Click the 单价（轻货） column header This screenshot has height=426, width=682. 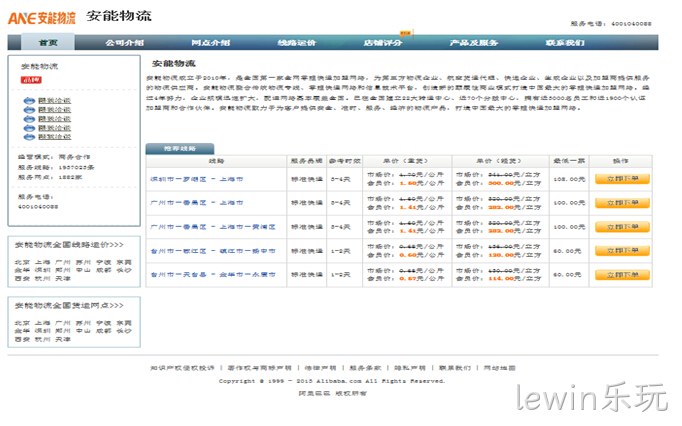tap(500, 161)
